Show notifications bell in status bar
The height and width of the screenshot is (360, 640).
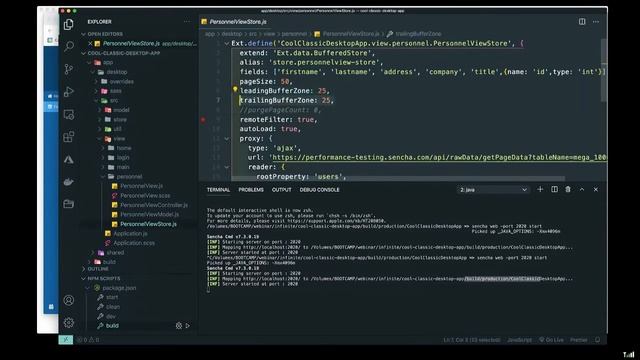pos(598,340)
